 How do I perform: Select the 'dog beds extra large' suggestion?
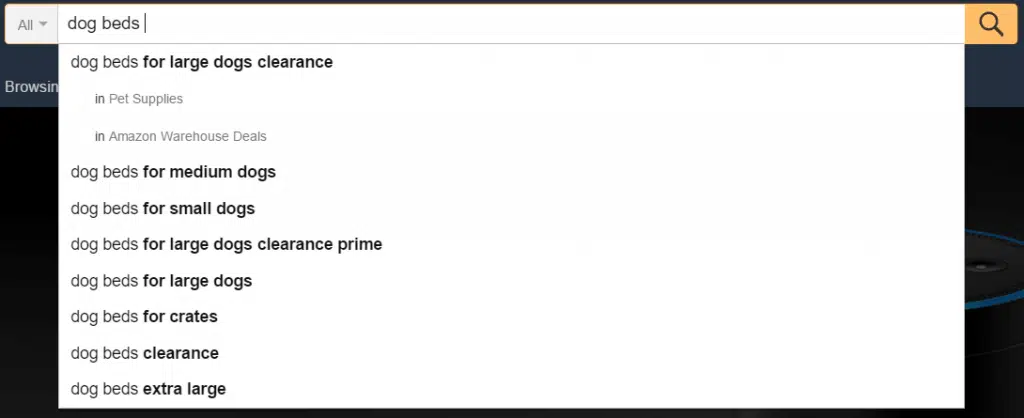[148, 389]
